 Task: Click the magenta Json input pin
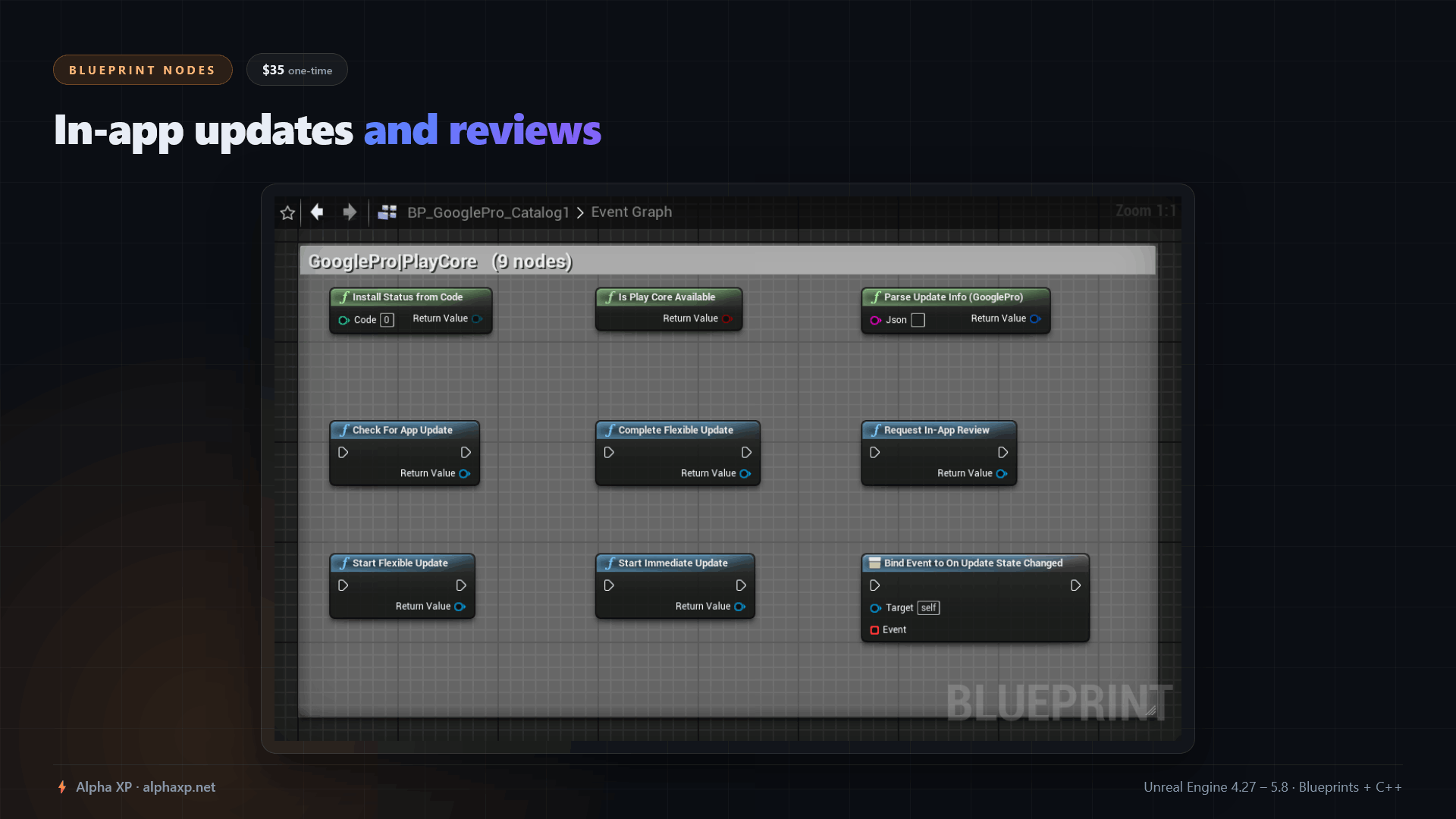pos(875,320)
